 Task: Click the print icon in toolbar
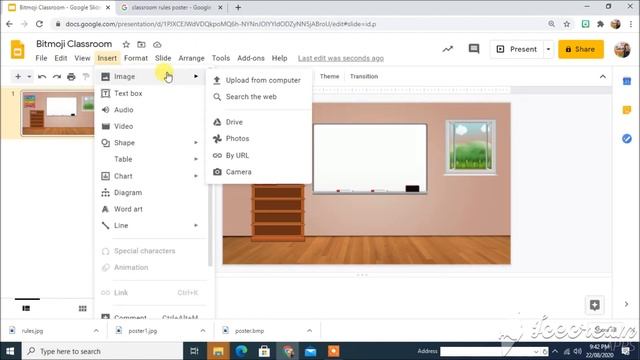(x=71, y=76)
